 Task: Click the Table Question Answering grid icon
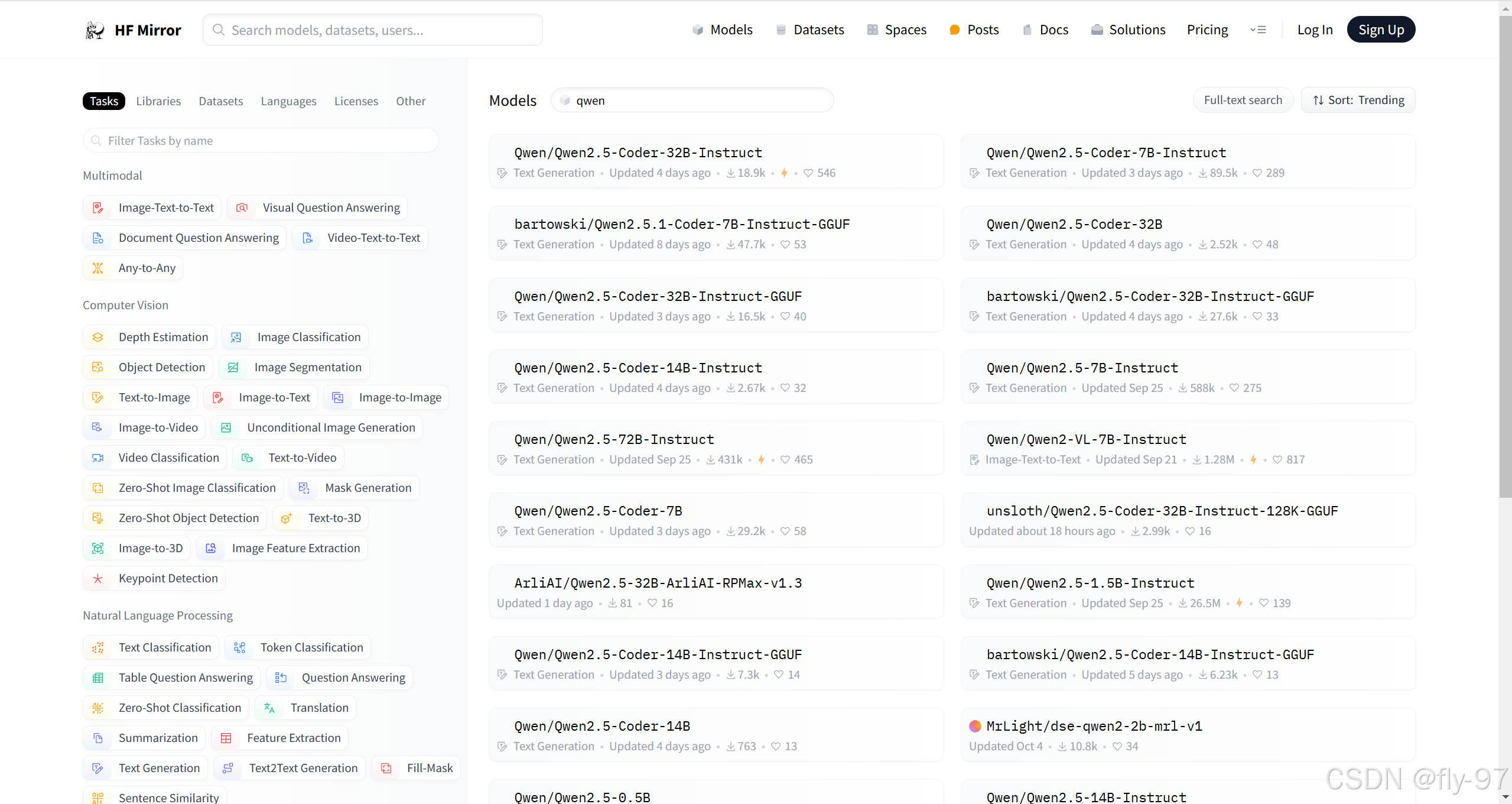tap(98, 677)
